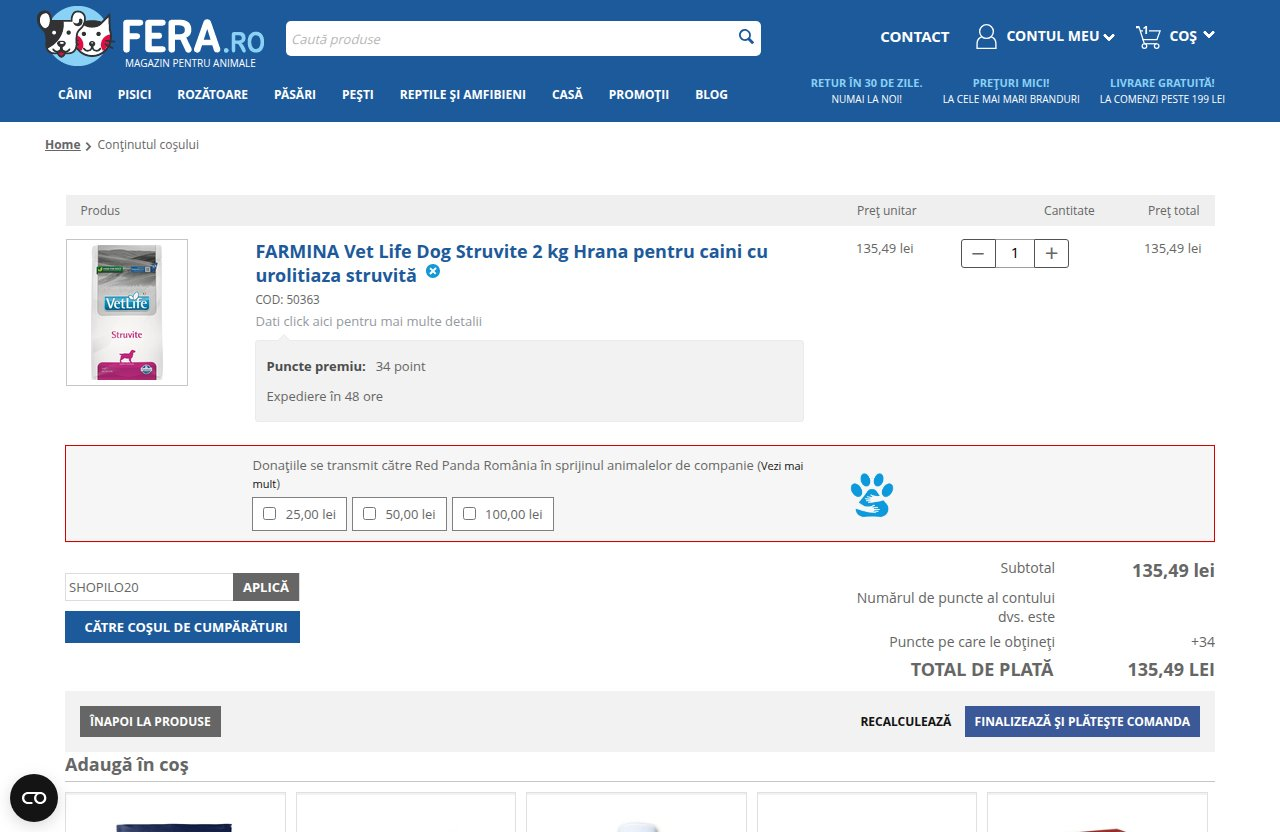This screenshot has width=1280, height=832.
Task: Open the CÂINI menu
Action: coord(75,95)
